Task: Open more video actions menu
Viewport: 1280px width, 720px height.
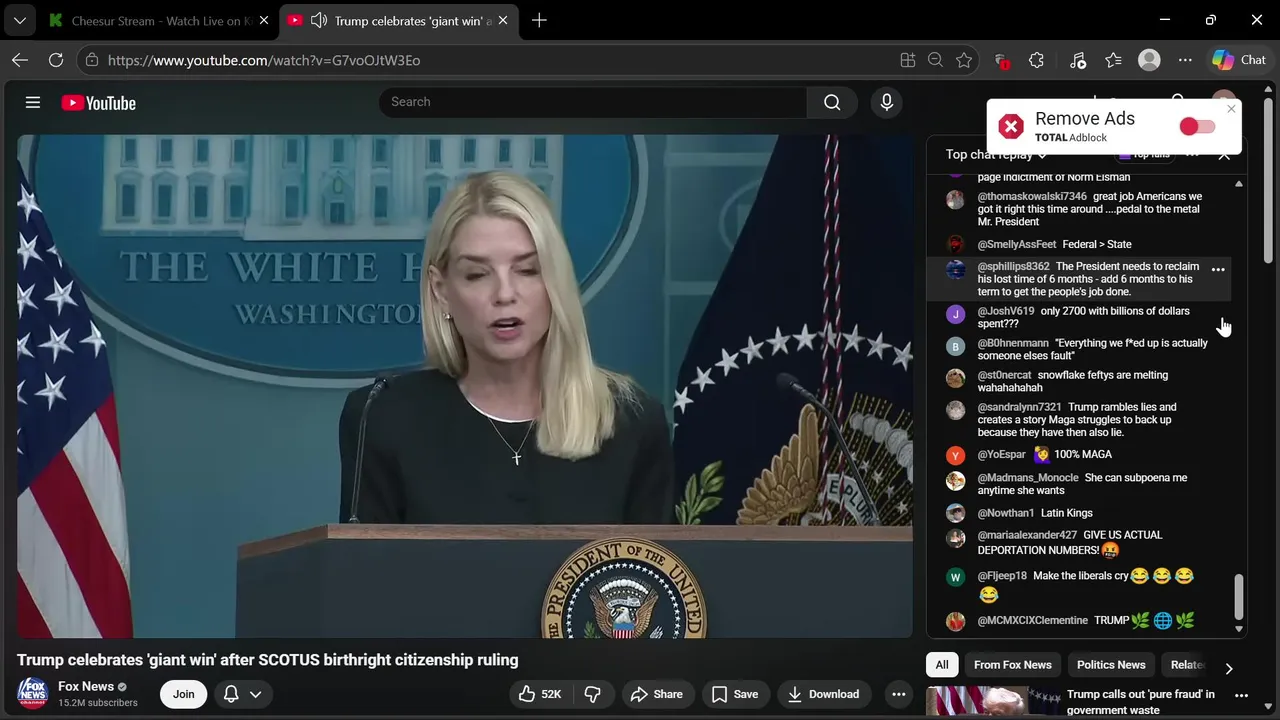Action: [x=898, y=694]
